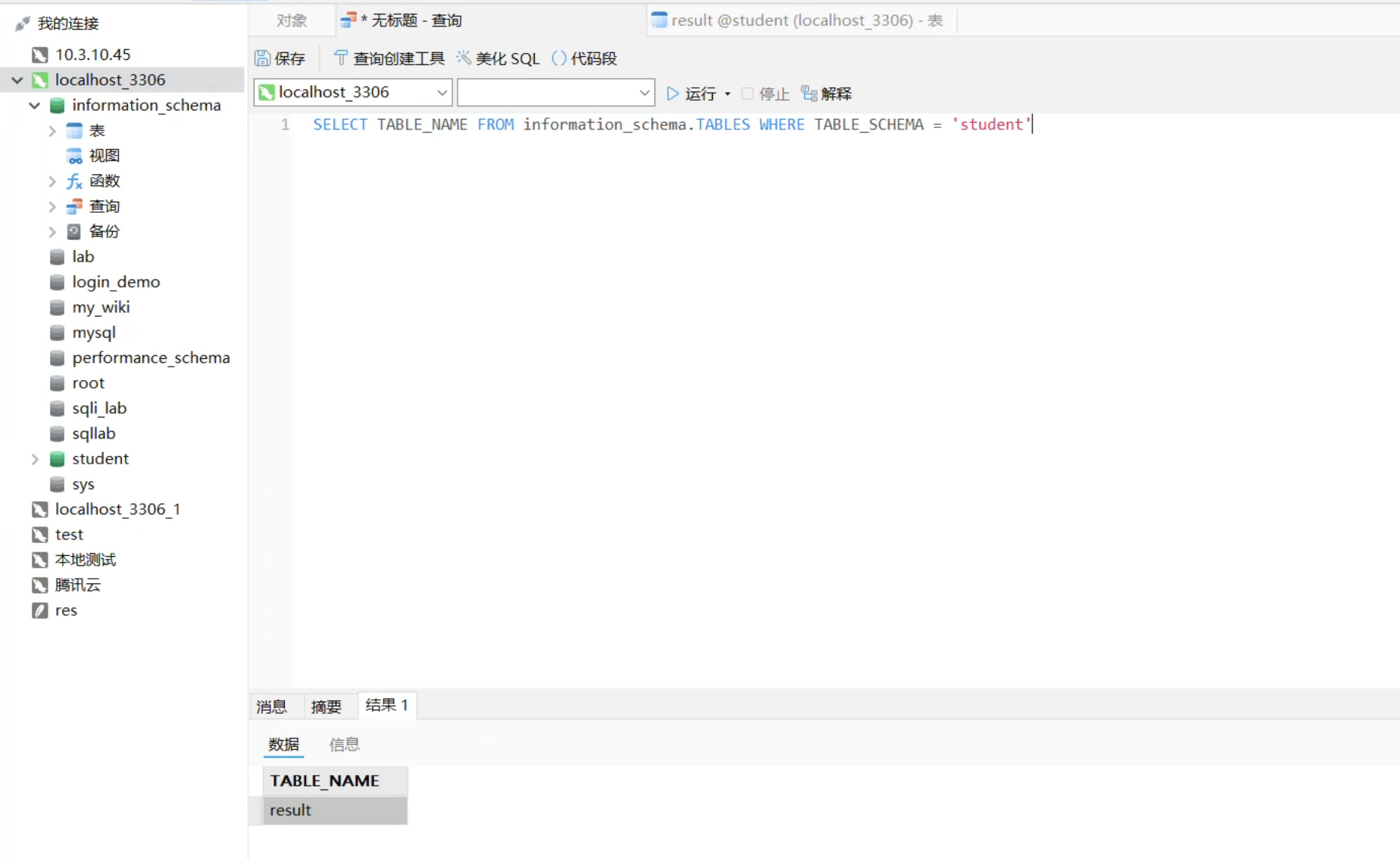Open the 摘要 summary tab
Screen dimensions: 1400x859
[326, 707]
